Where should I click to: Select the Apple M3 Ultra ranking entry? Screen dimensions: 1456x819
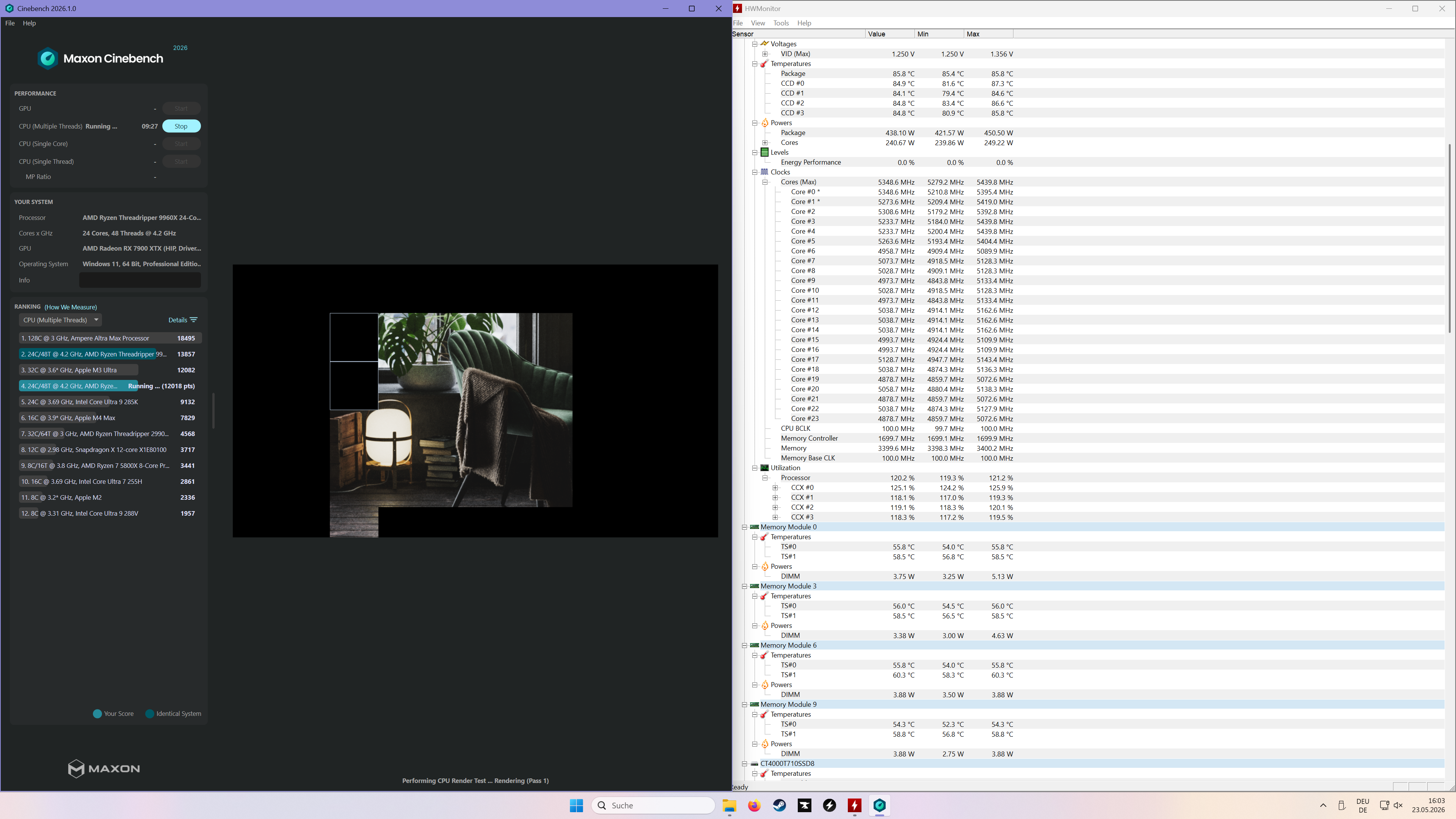click(110, 370)
